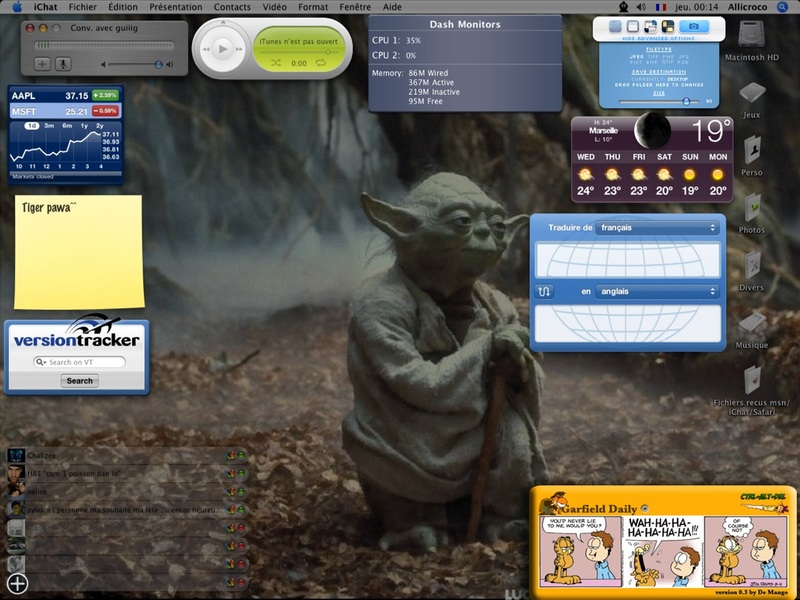Click the camera capture icon in screenshot widget
This screenshot has width=800, height=600.
[x=693, y=25]
